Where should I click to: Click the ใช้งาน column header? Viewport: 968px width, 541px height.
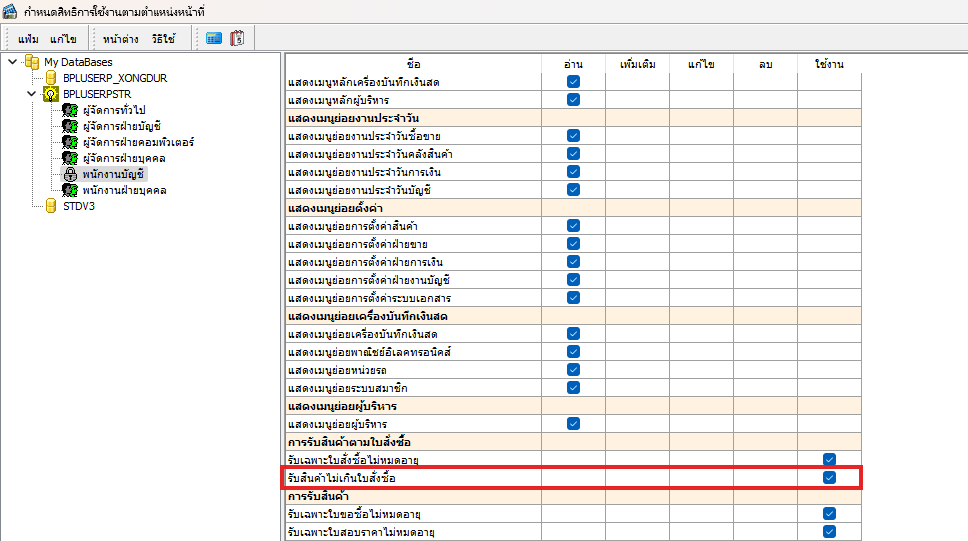(x=829, y=64)
